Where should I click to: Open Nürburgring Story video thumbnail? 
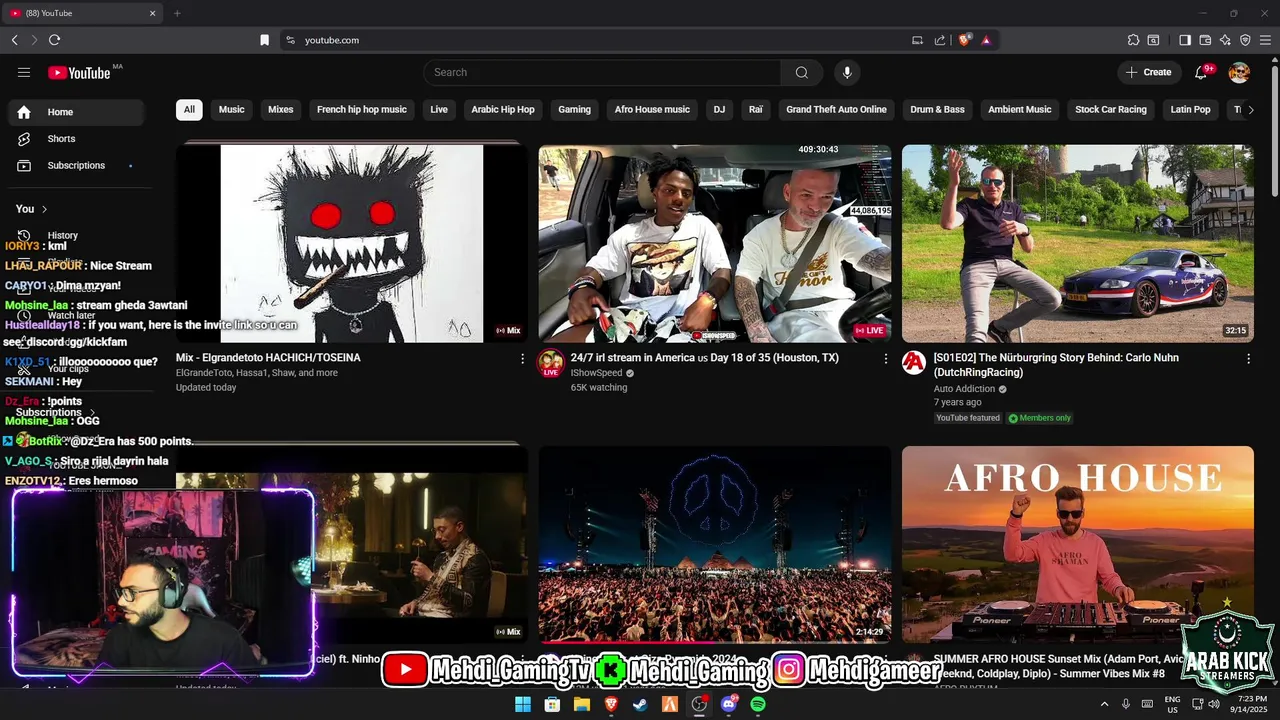[x=1077, y=244]
